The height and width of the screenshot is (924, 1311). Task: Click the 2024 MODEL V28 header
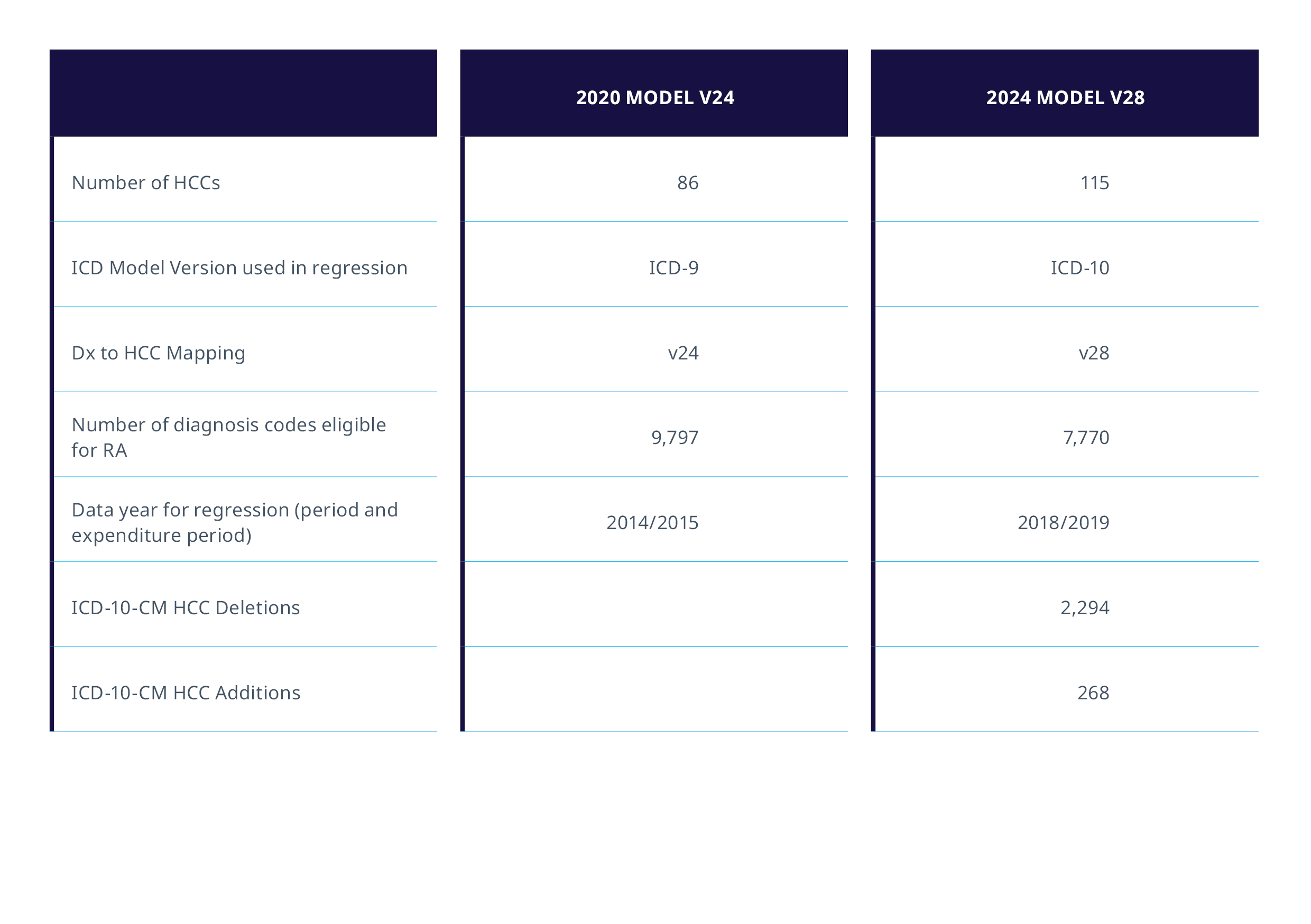click(x=1065, y=98)
